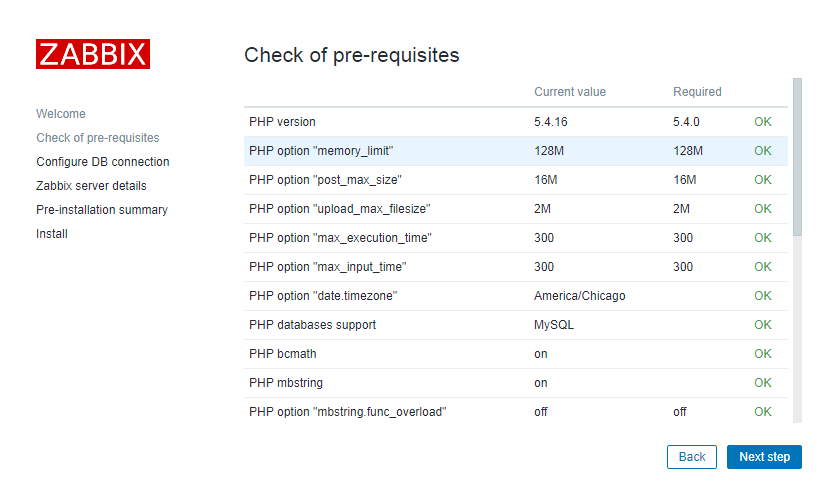Select Install step in sidebar

(x=52, y=234)
